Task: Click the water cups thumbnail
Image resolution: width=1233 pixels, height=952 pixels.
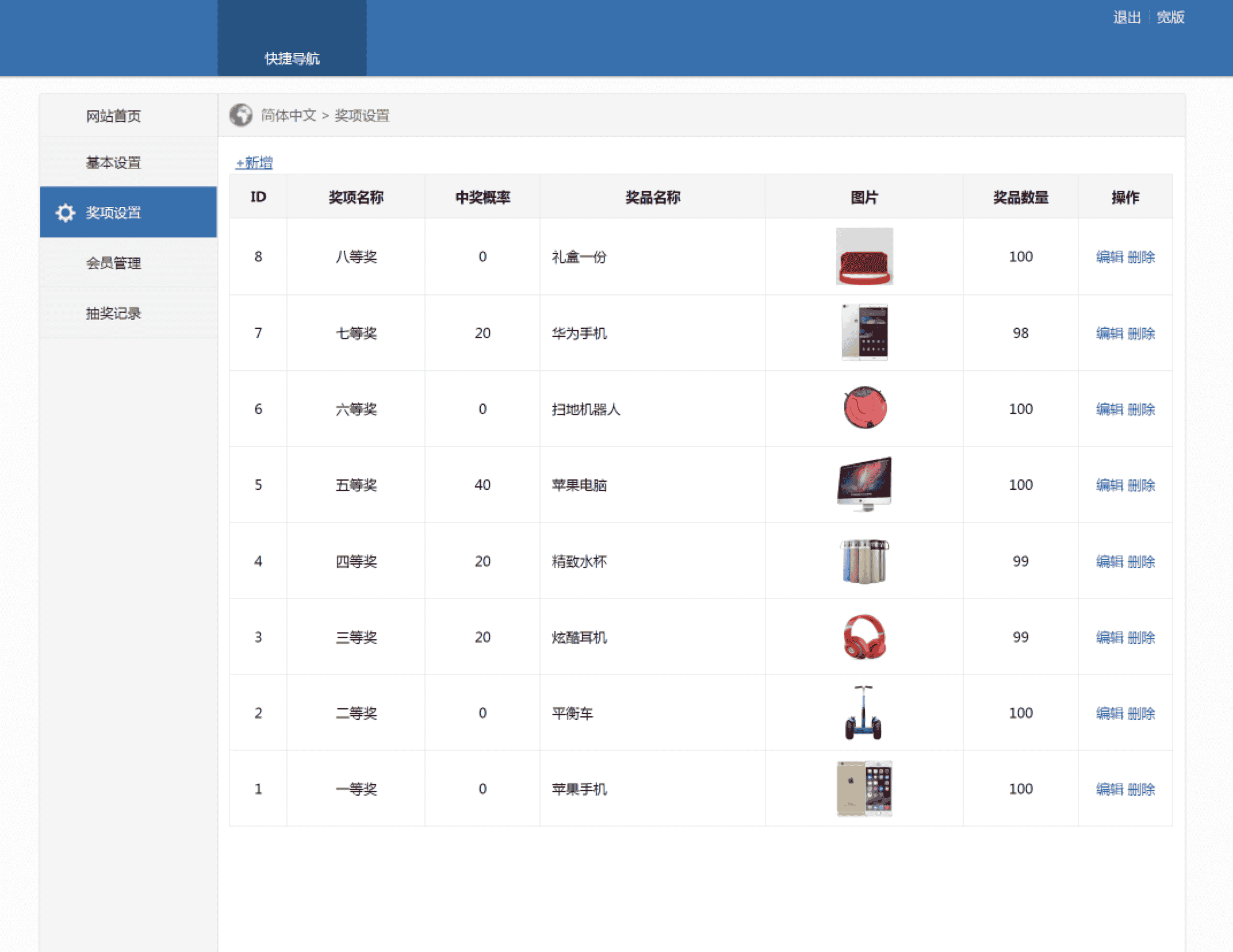Action: tap(864, 561)
